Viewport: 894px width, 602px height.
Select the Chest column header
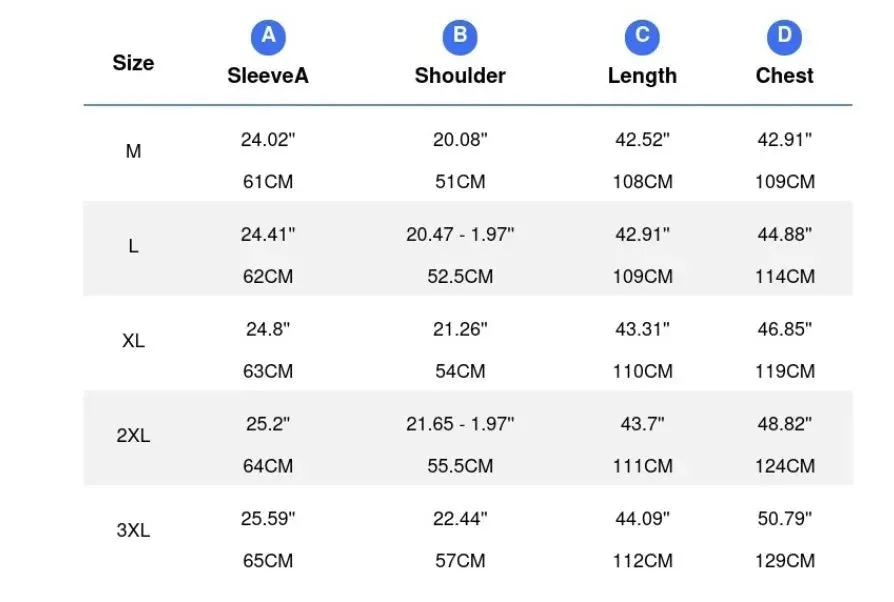pos(784,76)
